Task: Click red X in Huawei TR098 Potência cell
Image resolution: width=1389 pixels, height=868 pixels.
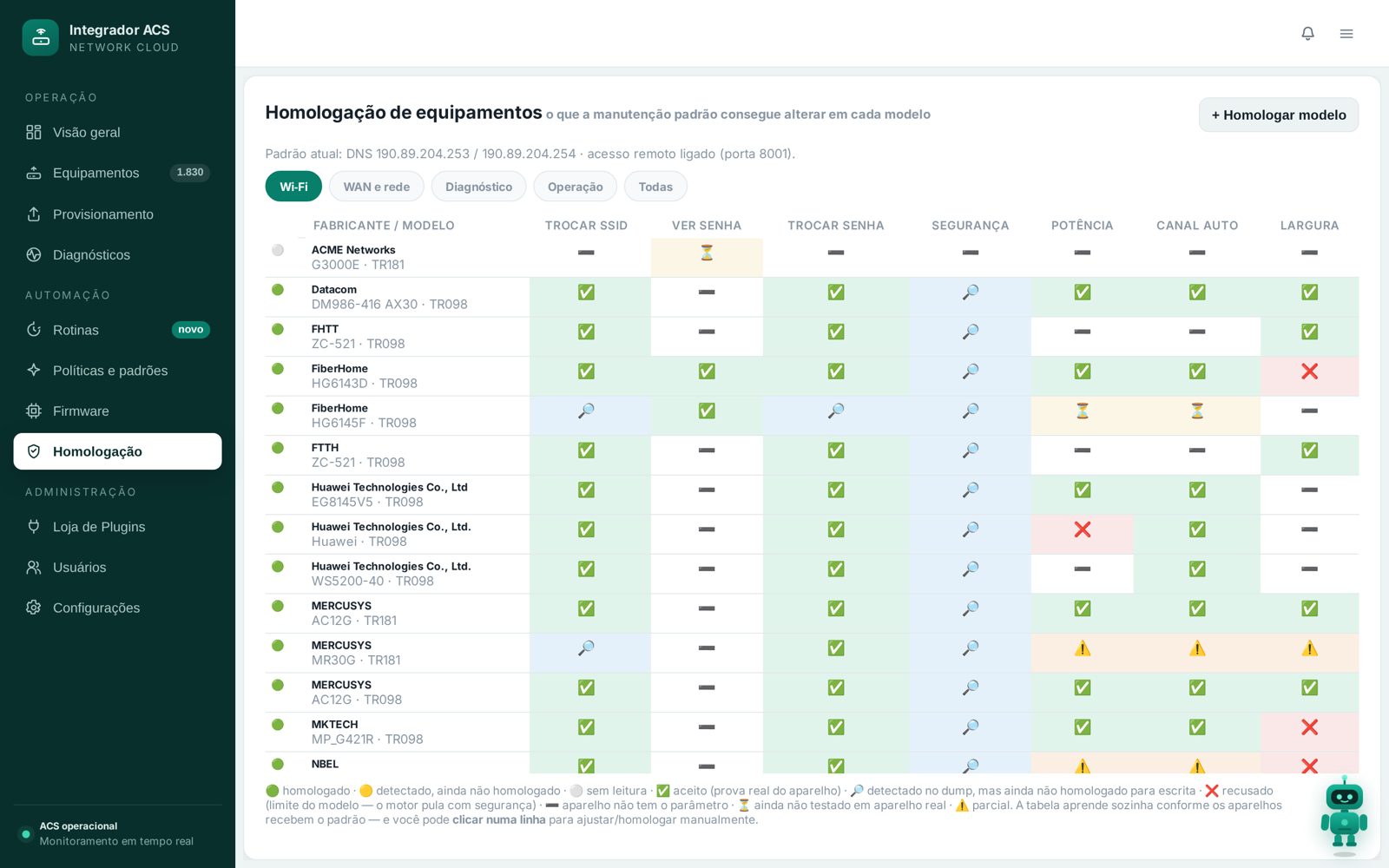Action: tap(1082, 529)
